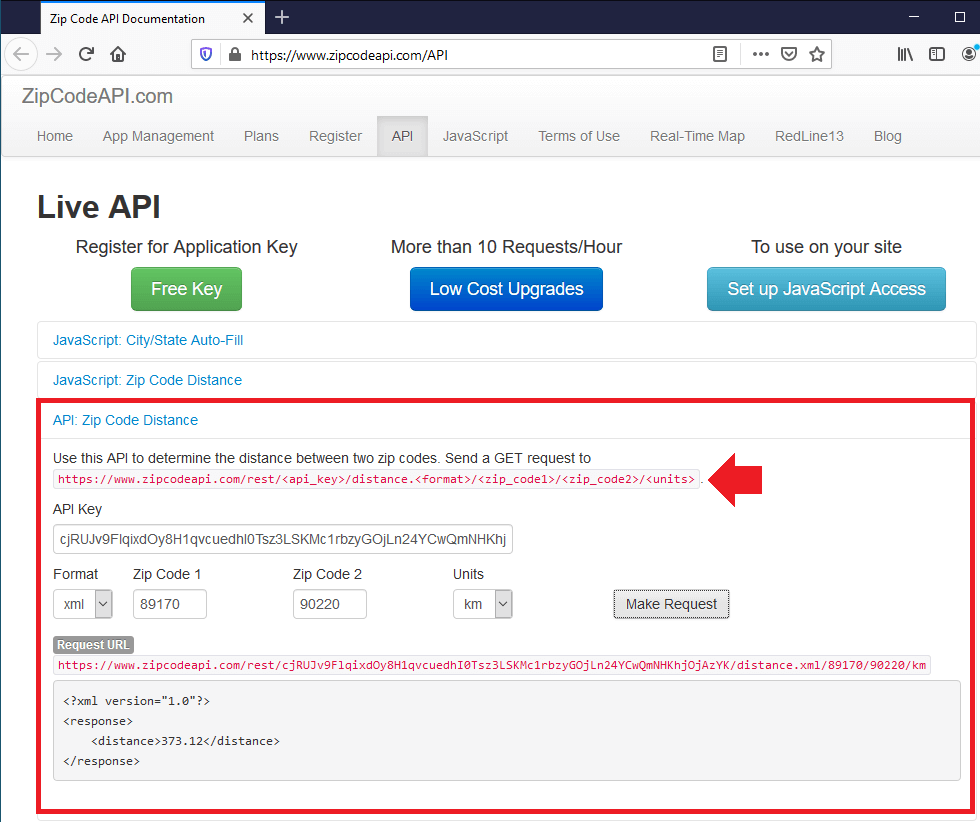980x822 pixels.
Task: Expand JavaScript: City/State Auto-Fill section
Action: [x=148, y=341]
